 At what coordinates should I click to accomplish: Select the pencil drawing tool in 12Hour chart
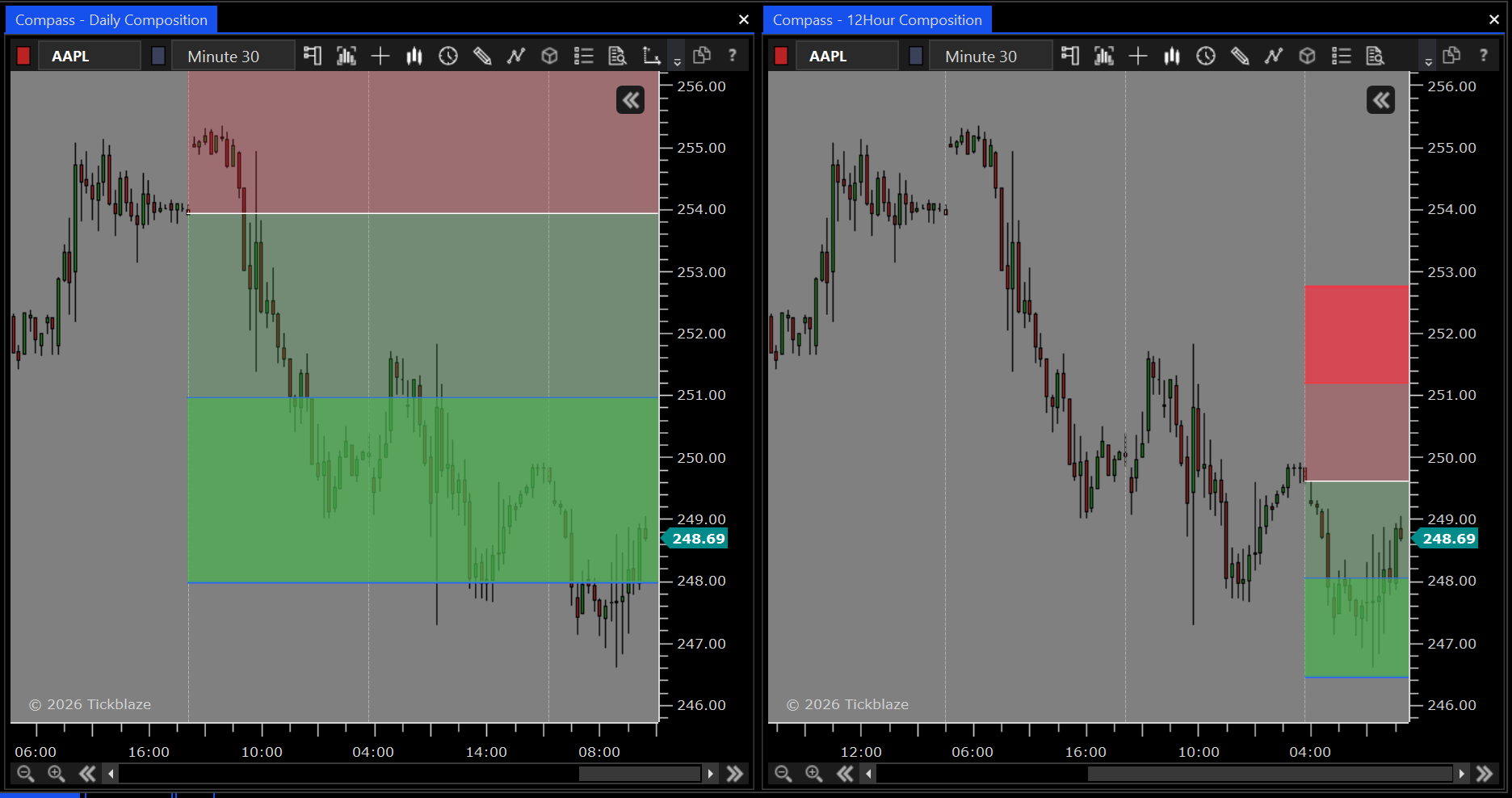(x=1240, y=56)
